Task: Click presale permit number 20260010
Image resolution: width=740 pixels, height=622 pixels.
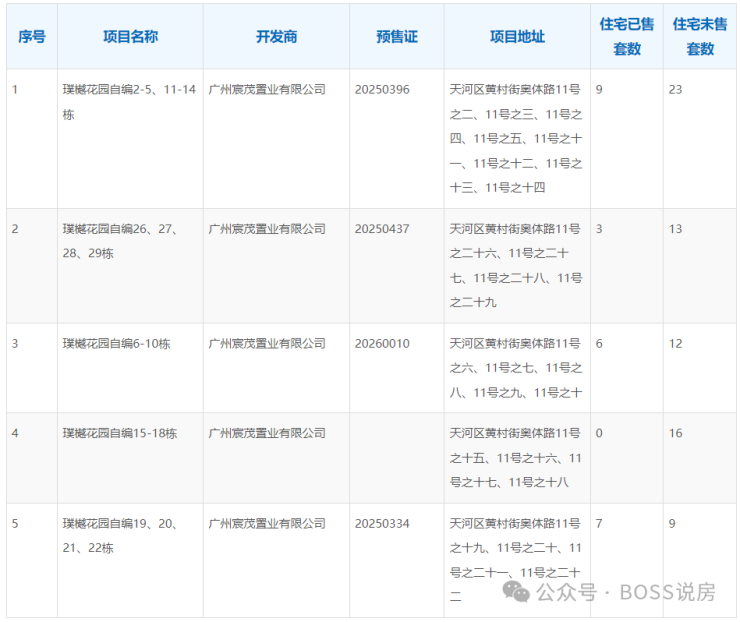Action: point(382,344)
